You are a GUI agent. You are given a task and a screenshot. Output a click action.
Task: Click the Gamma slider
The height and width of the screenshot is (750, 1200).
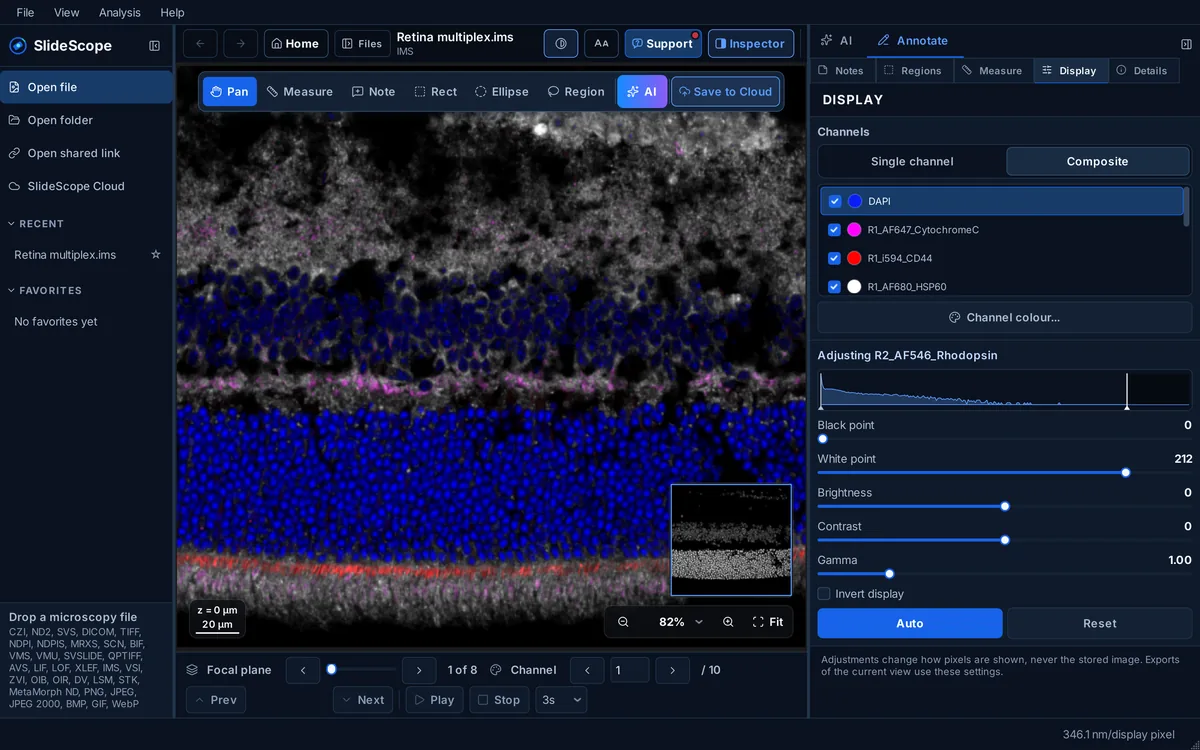pyautogui.click(x=1005, y=574)
